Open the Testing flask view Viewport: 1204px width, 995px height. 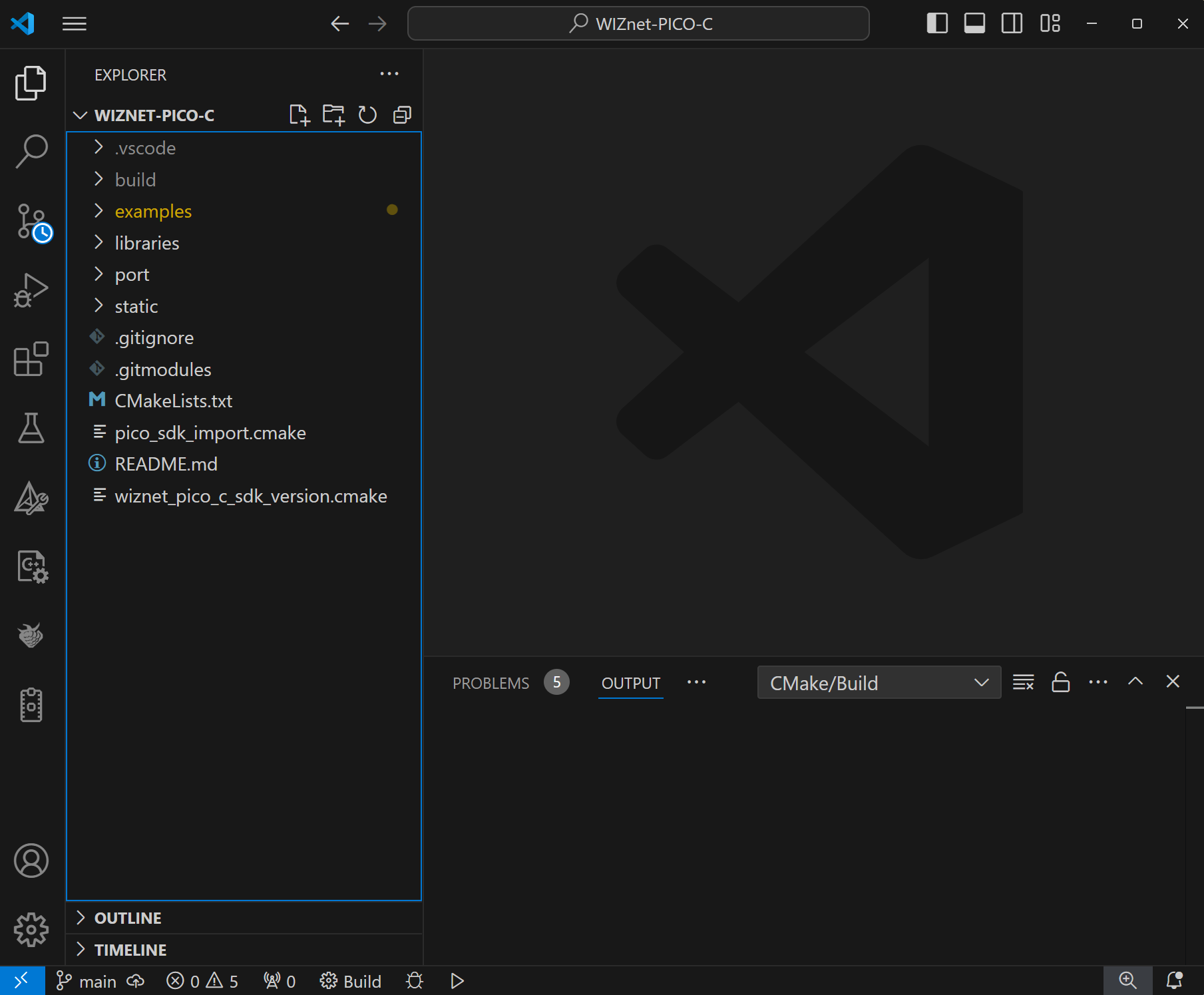(x=31, y=429)
